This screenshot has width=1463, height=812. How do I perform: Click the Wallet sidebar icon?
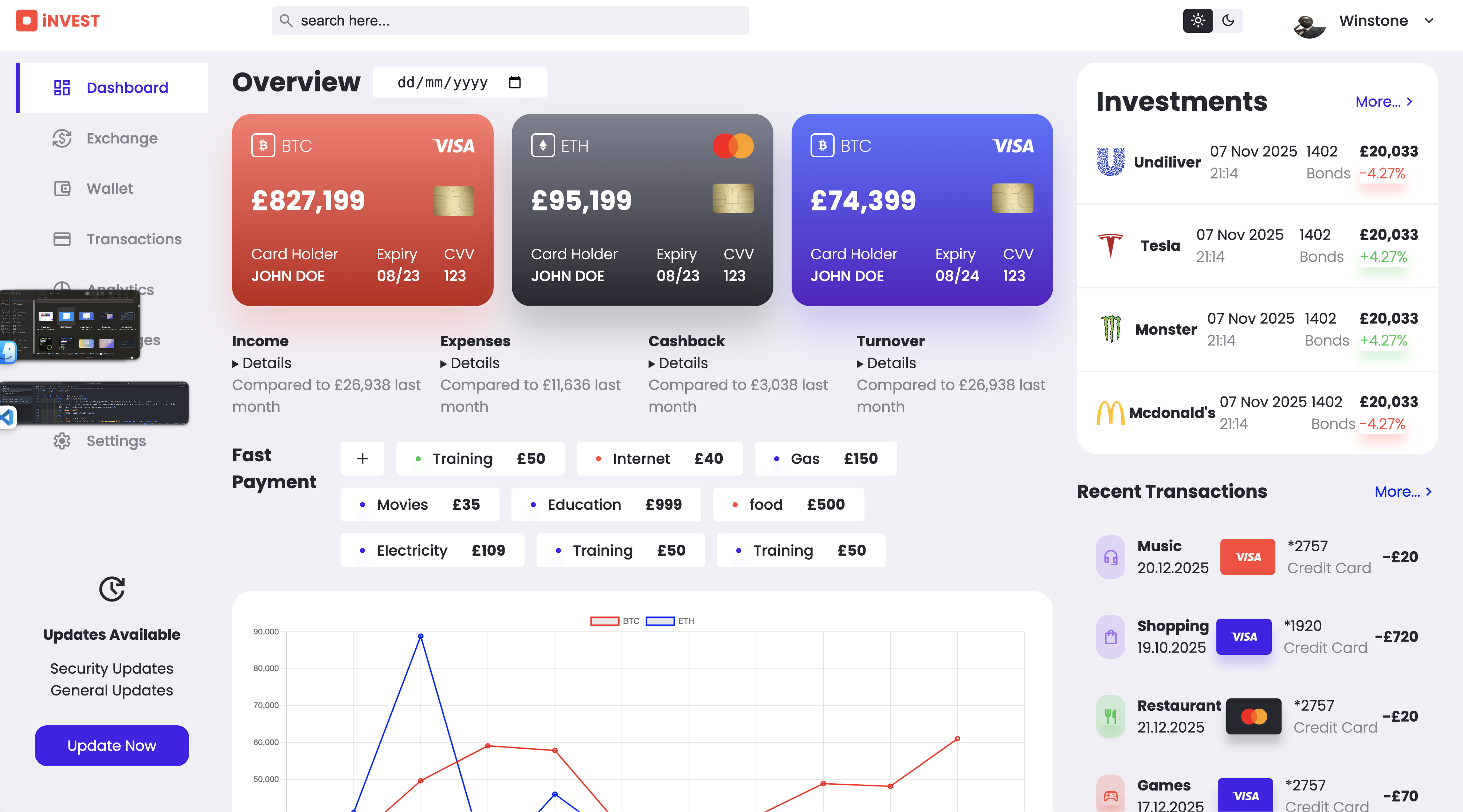(62, 189)
